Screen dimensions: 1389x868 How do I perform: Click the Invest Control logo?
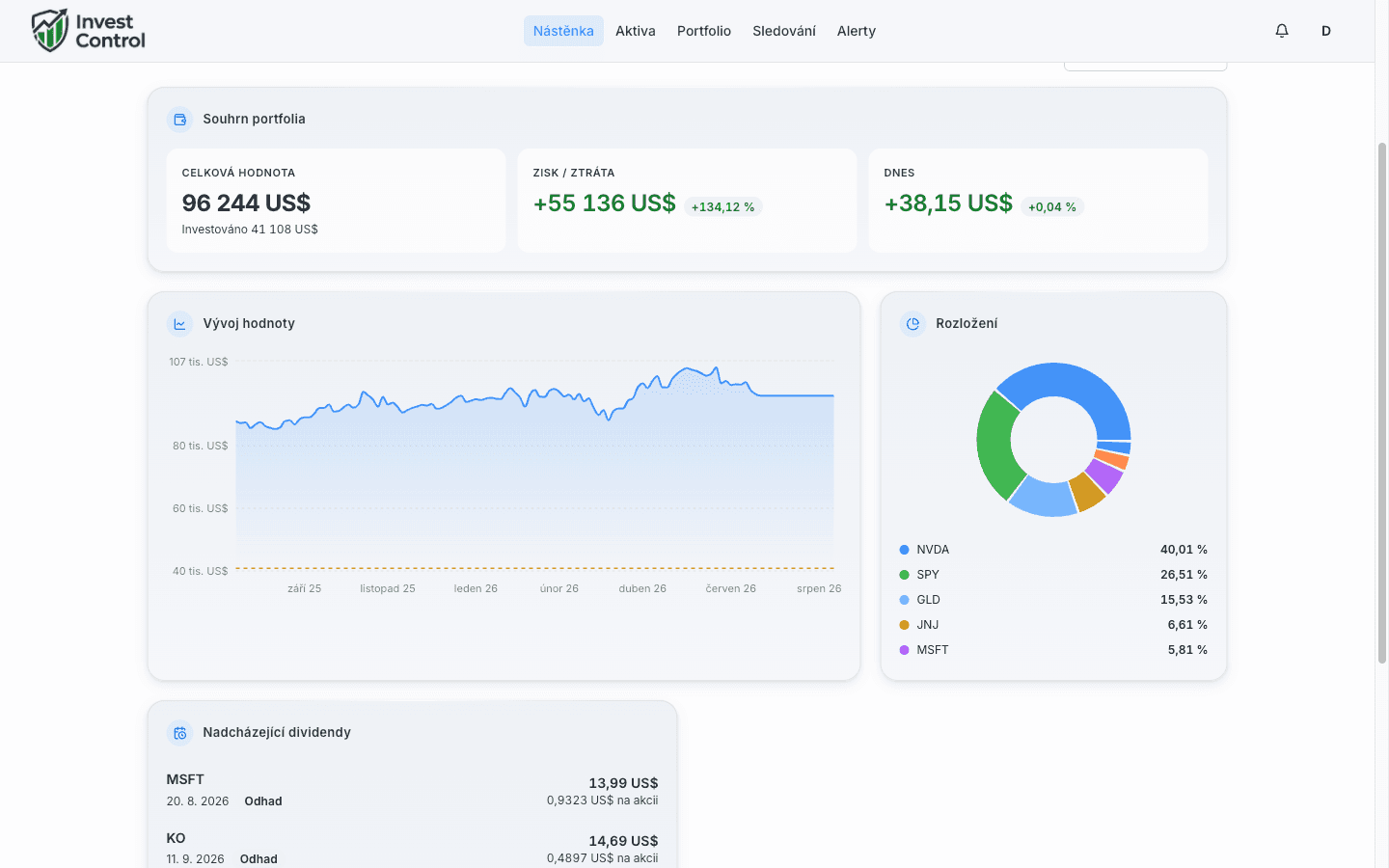click(x=88, y=31)
